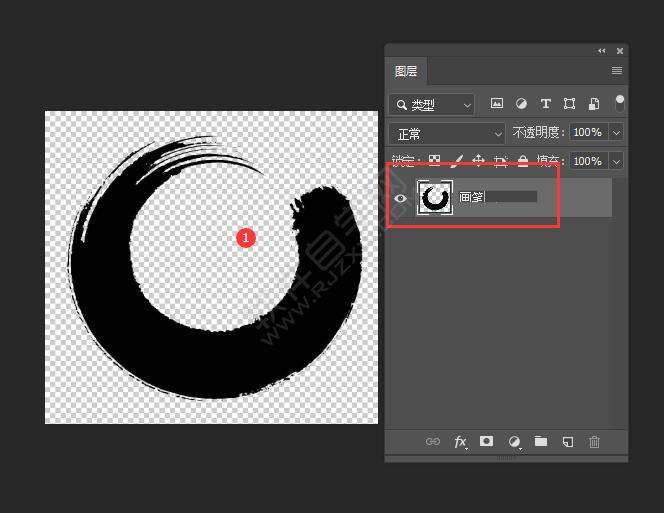Close the Layers panel
This screenshot has width=664, height=513.
click(x=620, y=51)
